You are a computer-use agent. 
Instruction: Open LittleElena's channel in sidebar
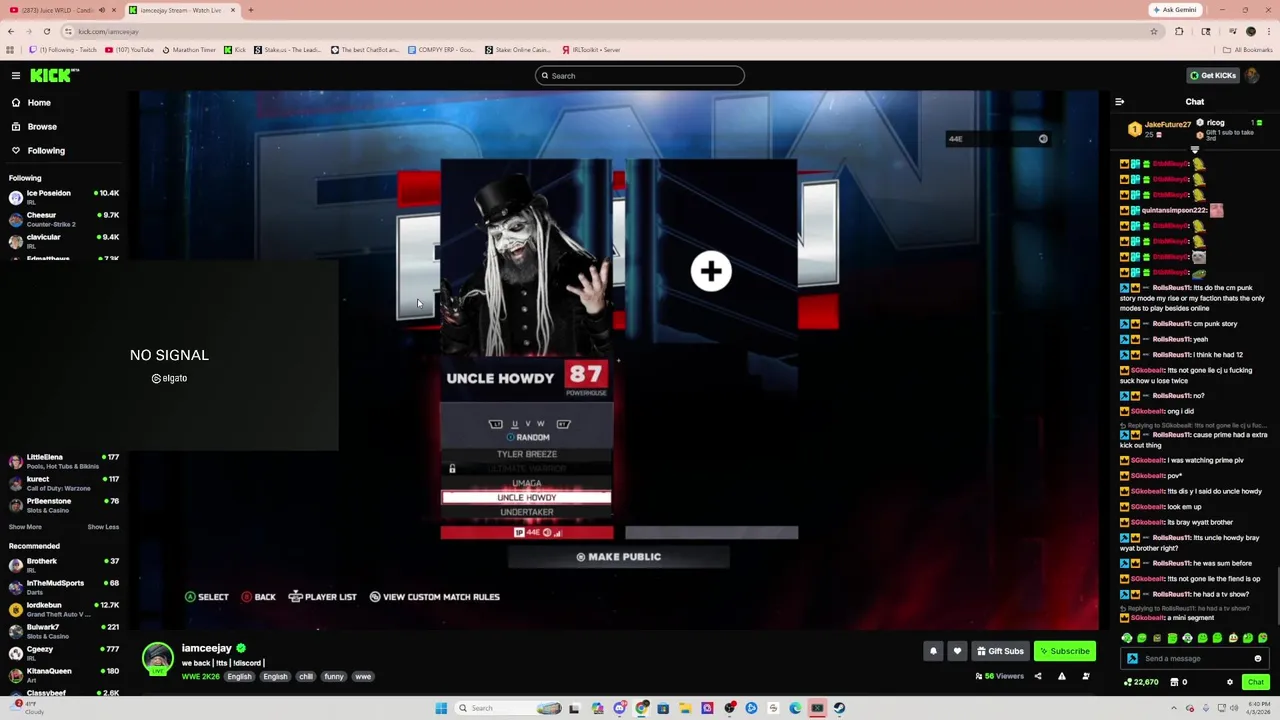click(62, 461)
